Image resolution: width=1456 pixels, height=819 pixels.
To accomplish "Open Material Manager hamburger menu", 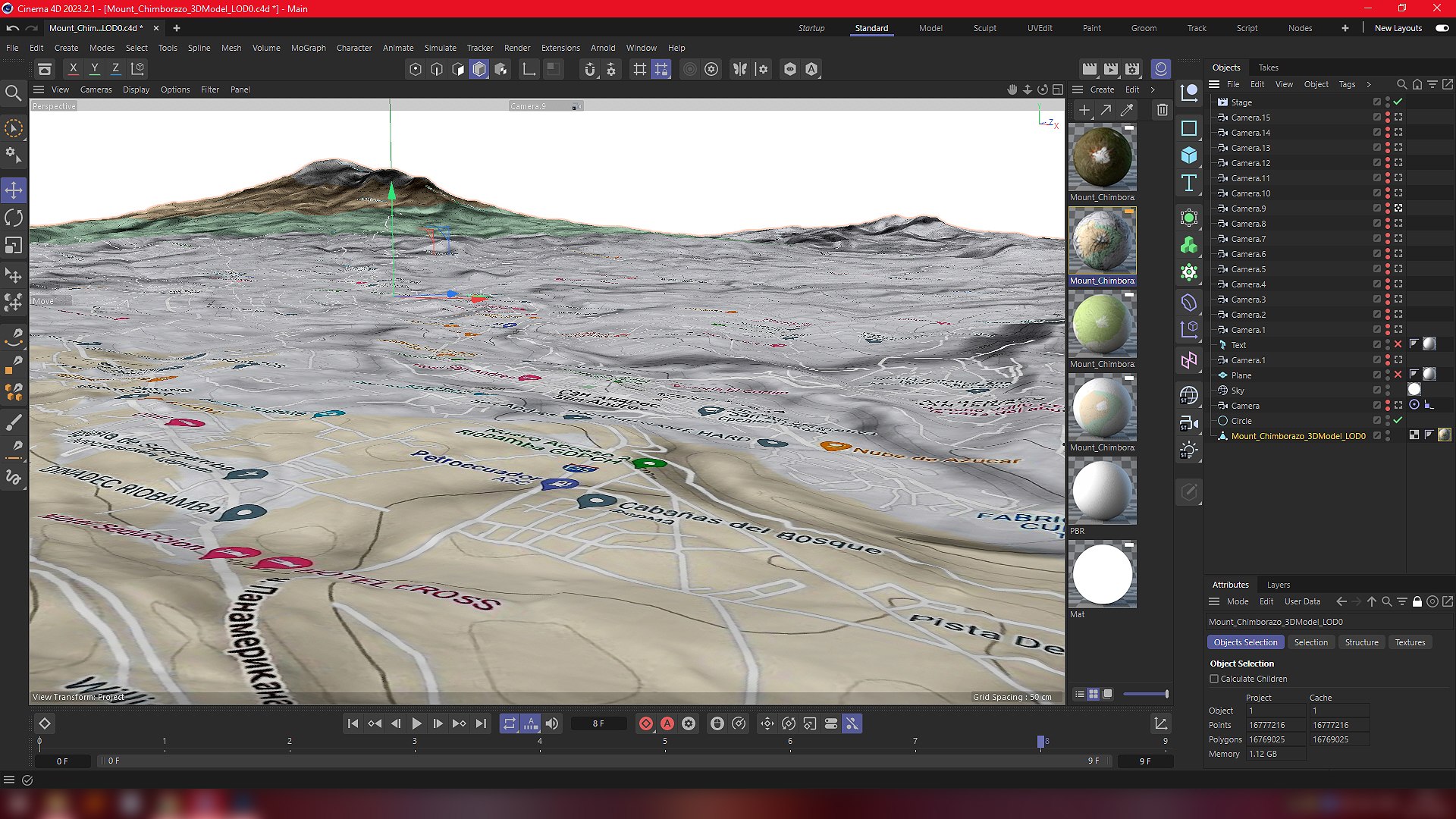I will (x=1077, y=89).
